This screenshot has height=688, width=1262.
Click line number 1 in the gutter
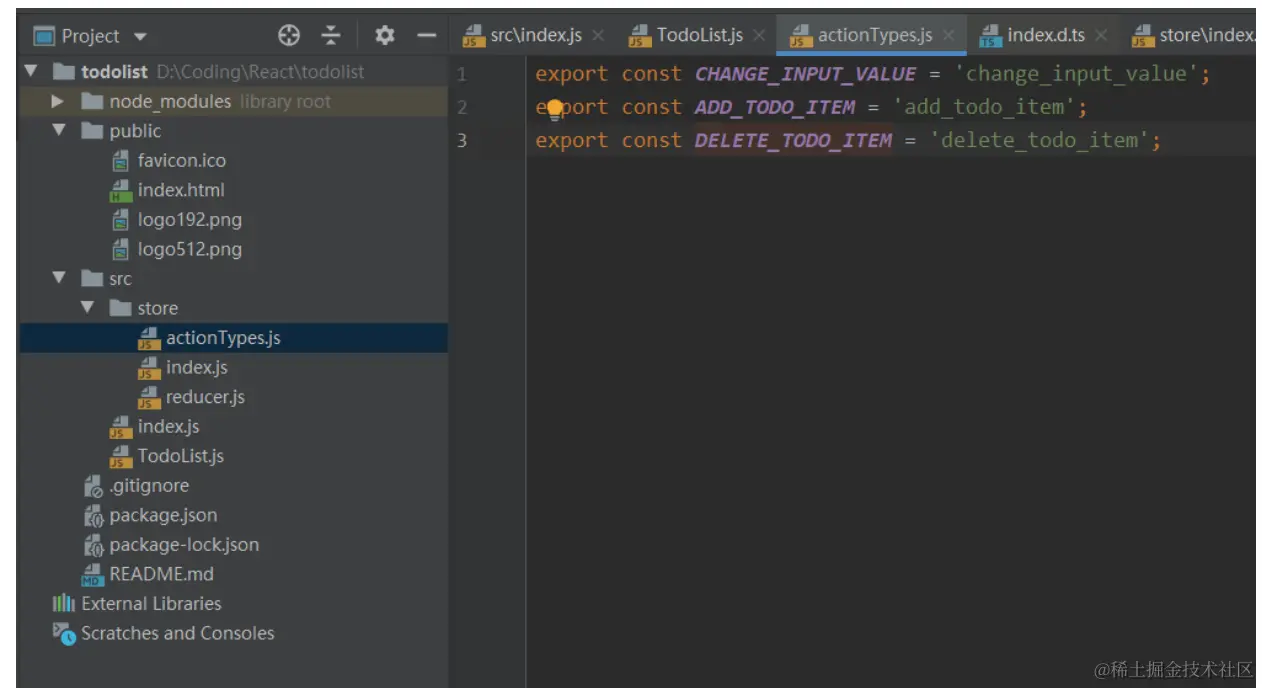462,74
